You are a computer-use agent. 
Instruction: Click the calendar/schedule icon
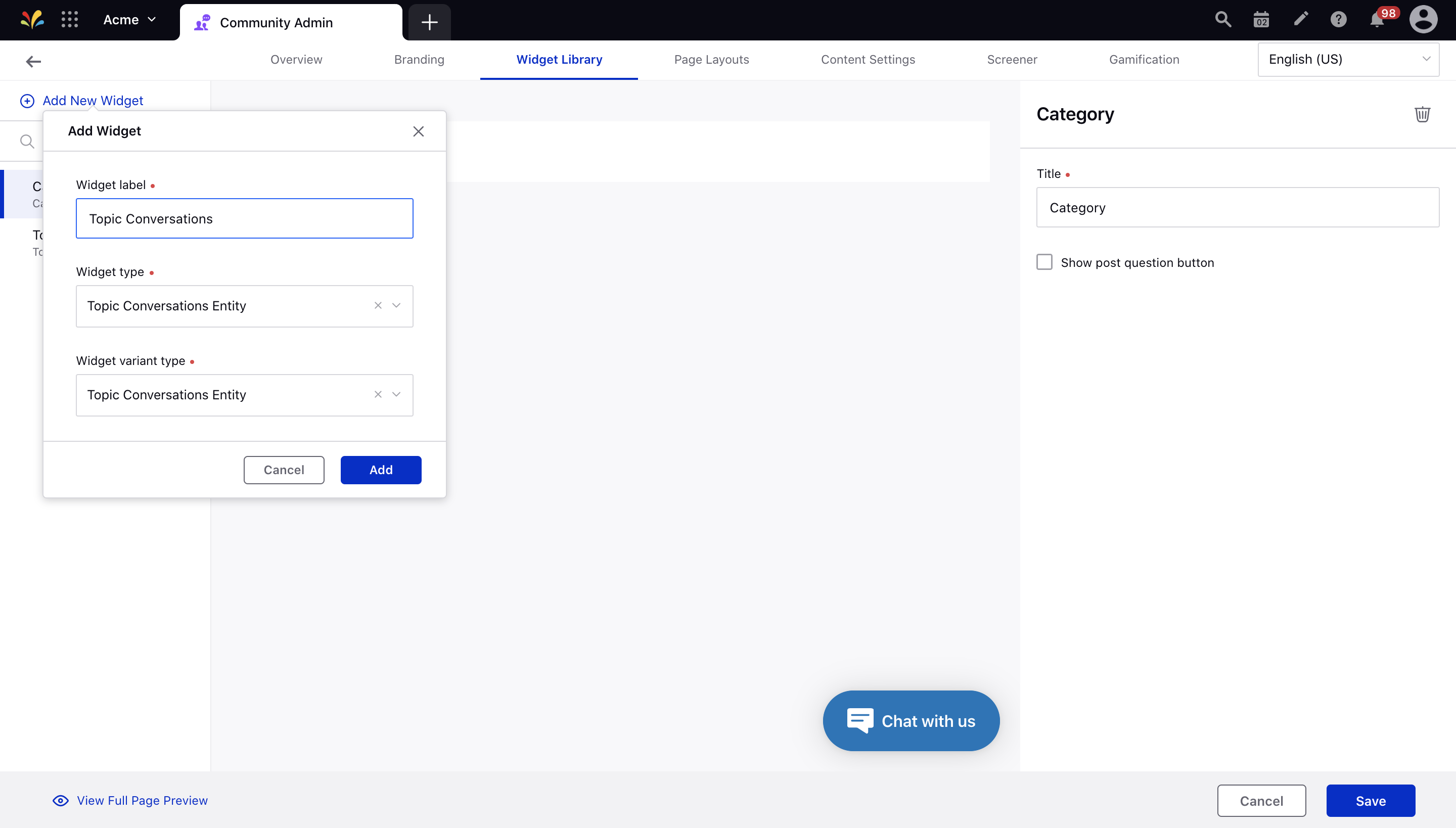(1261, 20)
